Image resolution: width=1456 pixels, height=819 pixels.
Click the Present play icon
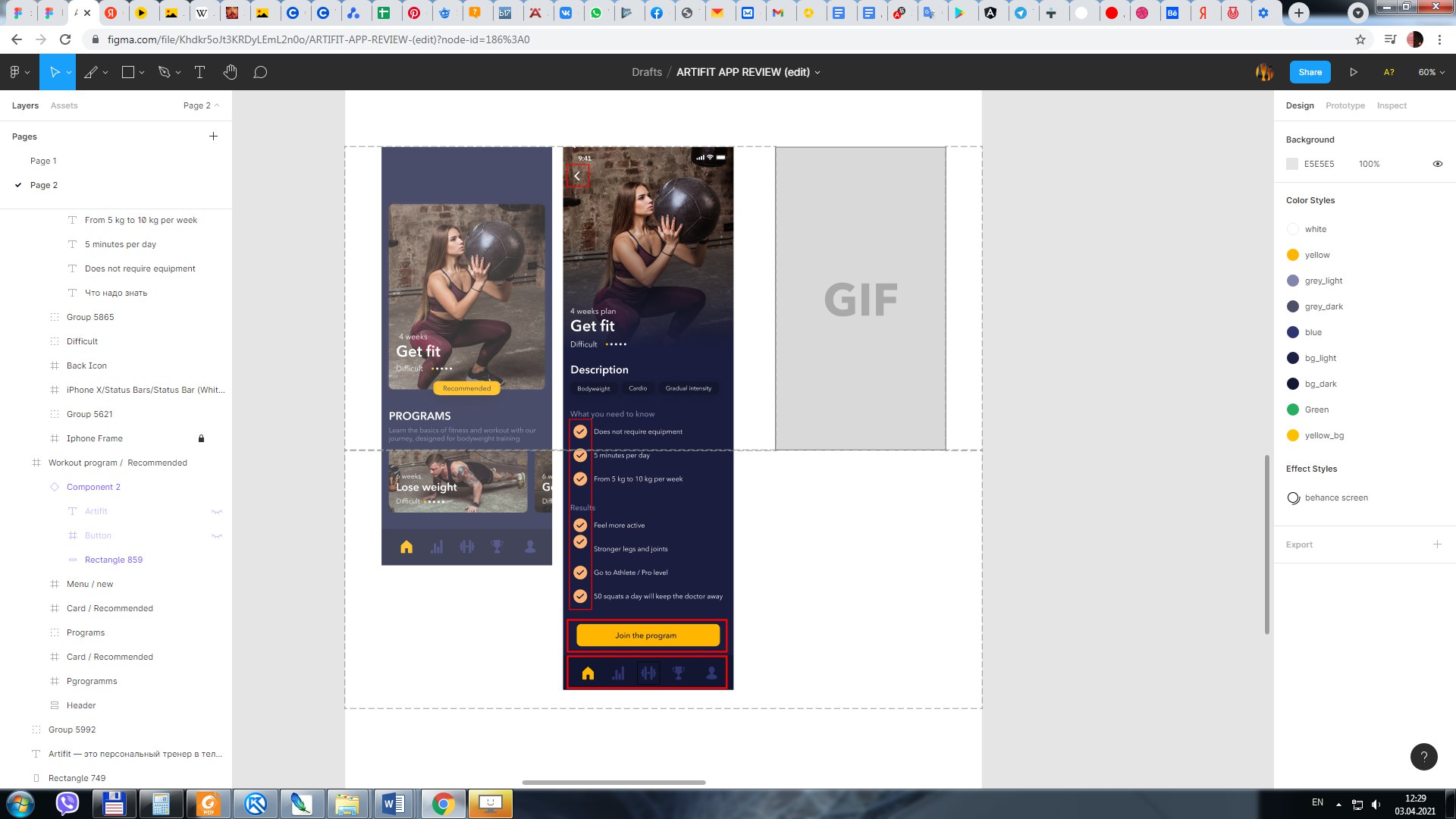tap(1354, 72)
